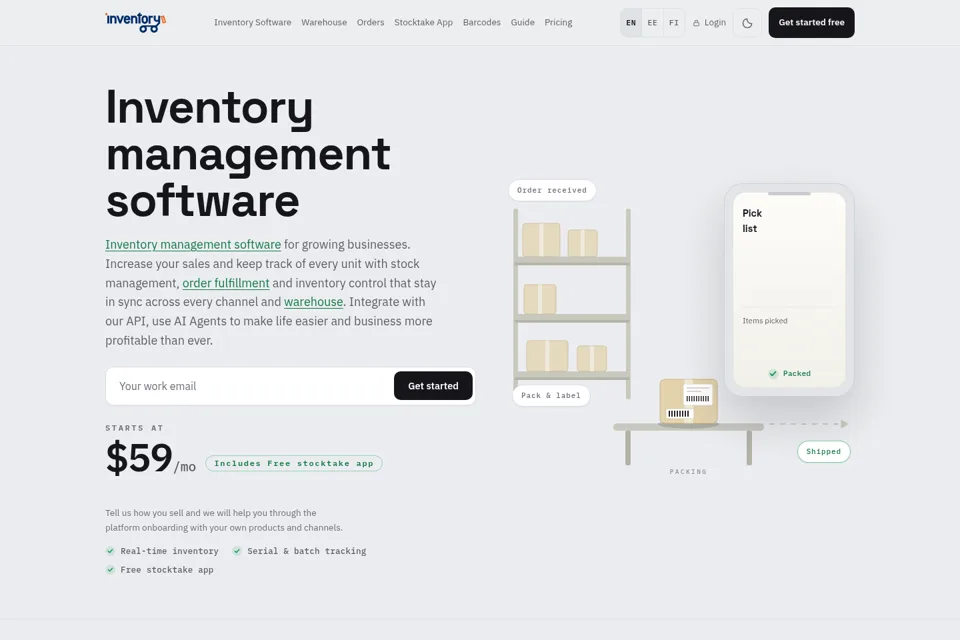Follow the Inventory management software link

tap(193, 244)
